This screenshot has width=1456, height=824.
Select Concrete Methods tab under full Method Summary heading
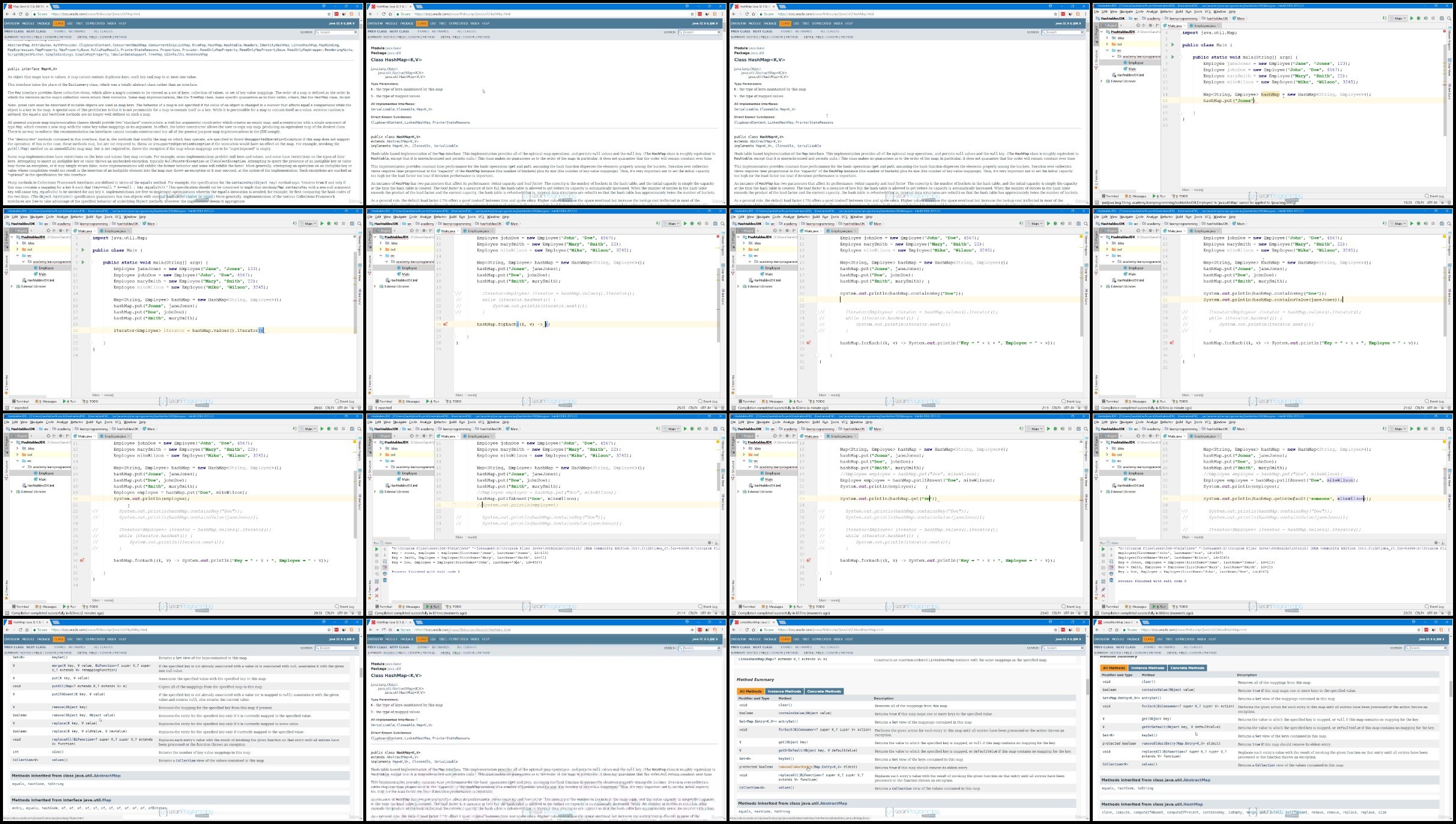(824, 691)
